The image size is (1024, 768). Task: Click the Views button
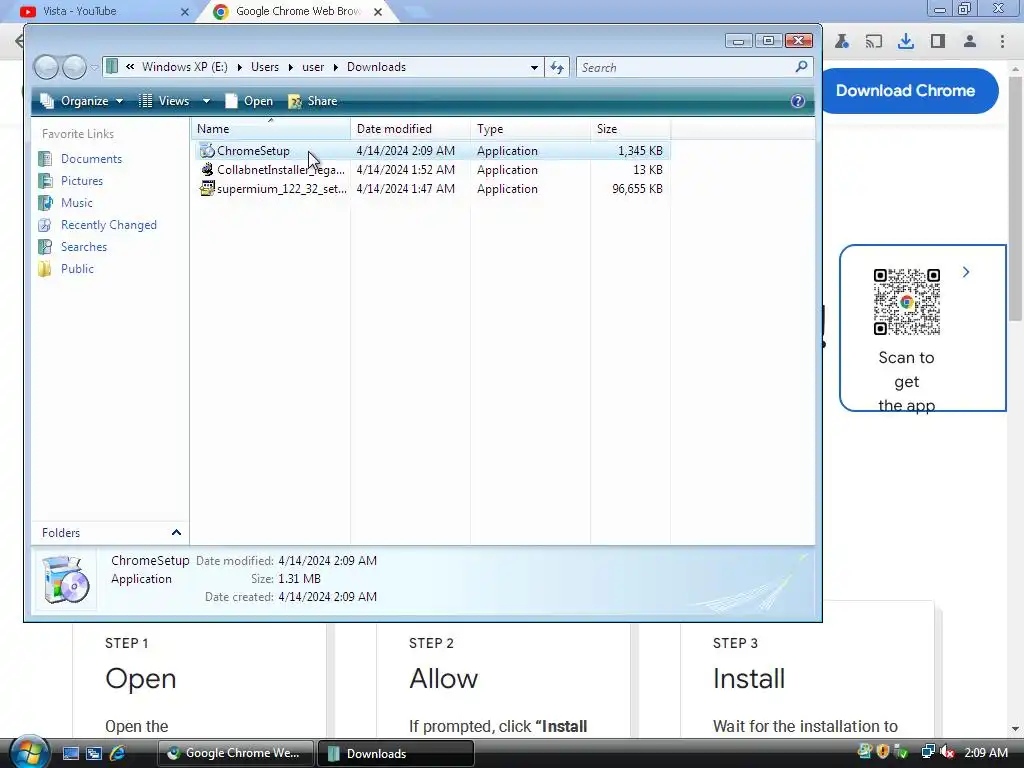click(x=165, y=101)
